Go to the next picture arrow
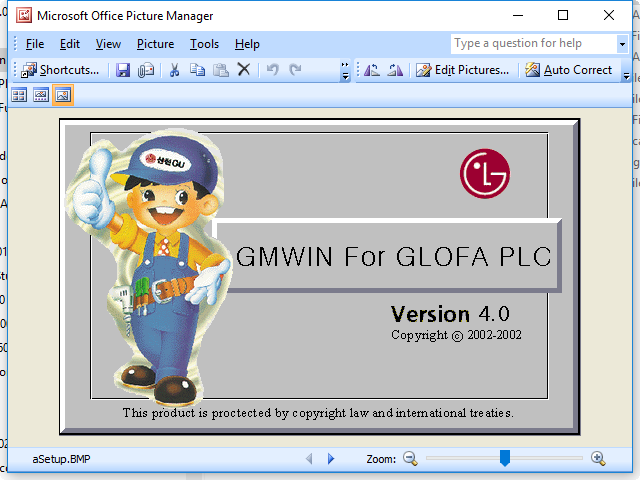 [x=331, y=459]
